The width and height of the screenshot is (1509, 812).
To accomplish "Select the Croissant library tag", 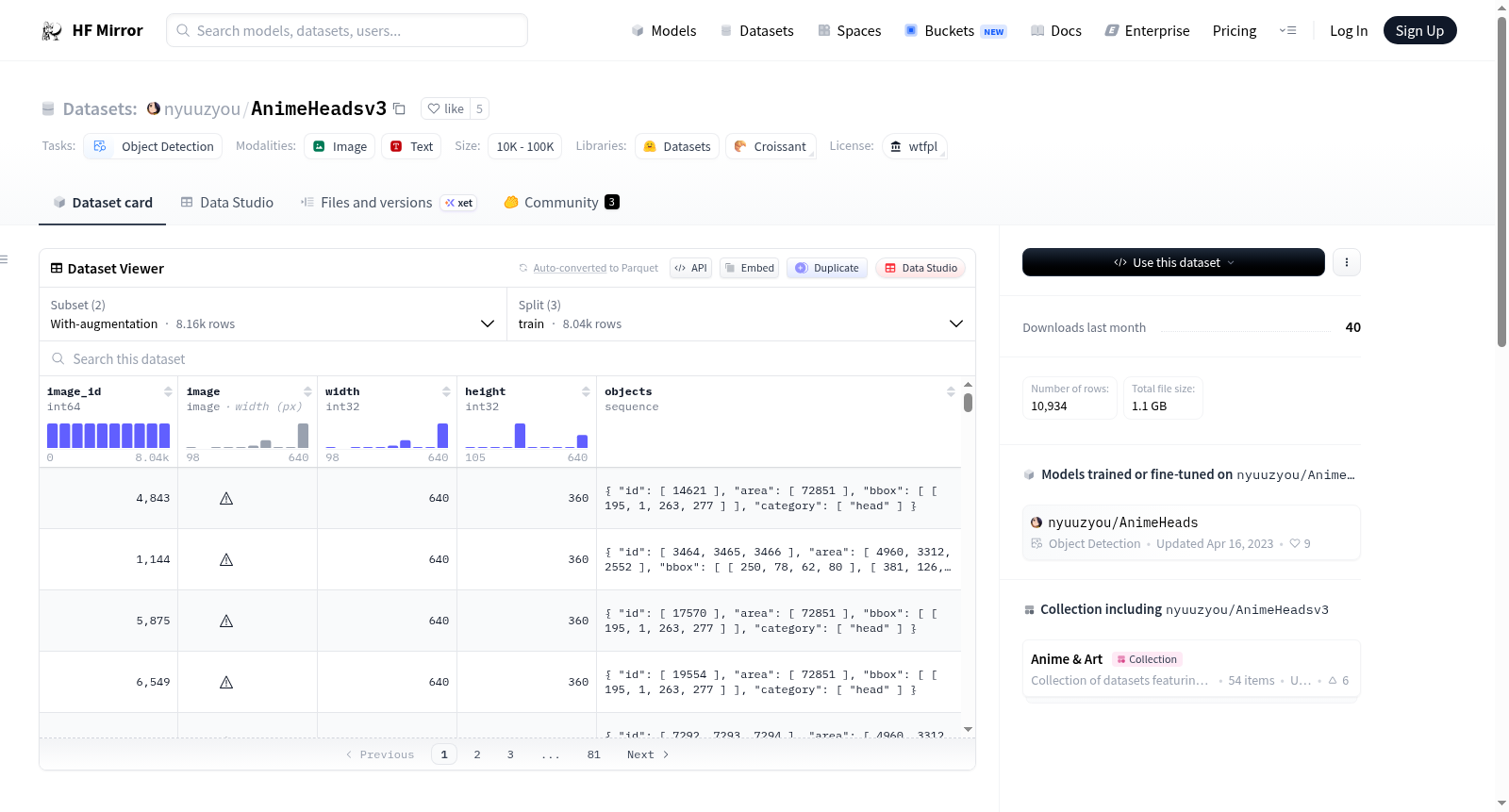I will 771,146.
